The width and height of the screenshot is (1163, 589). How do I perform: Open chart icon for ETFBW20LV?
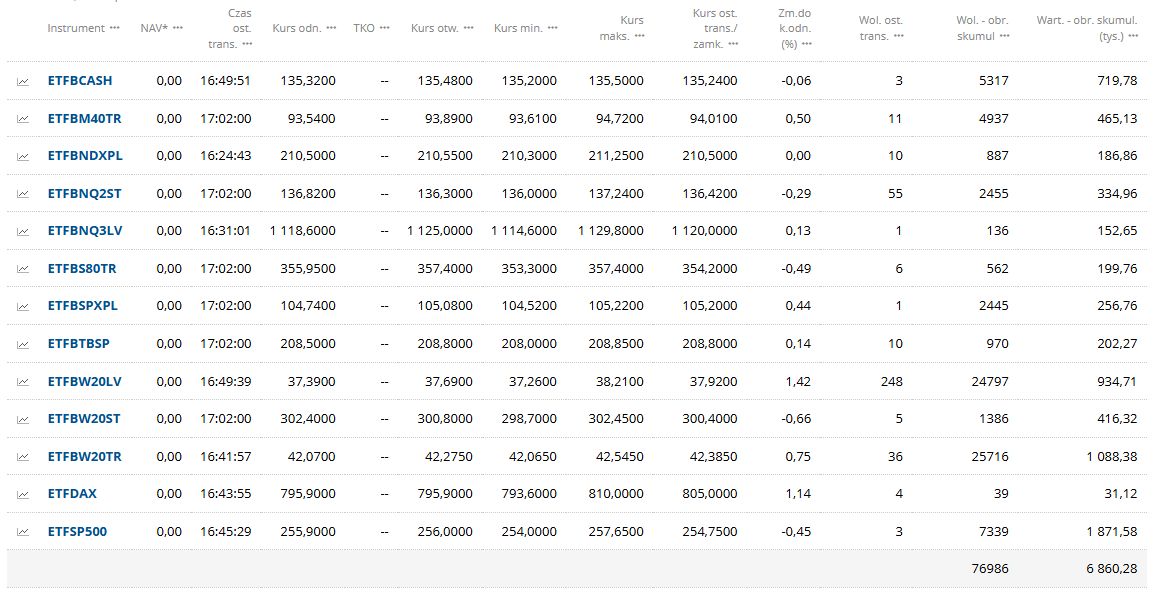tap(23, 382)
